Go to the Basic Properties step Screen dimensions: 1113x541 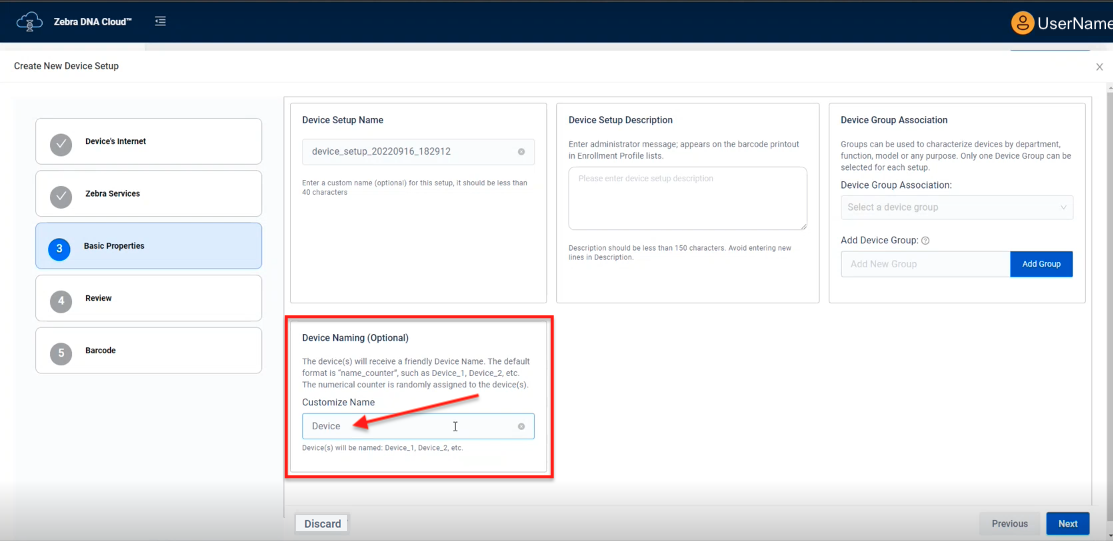coord(148,246)
